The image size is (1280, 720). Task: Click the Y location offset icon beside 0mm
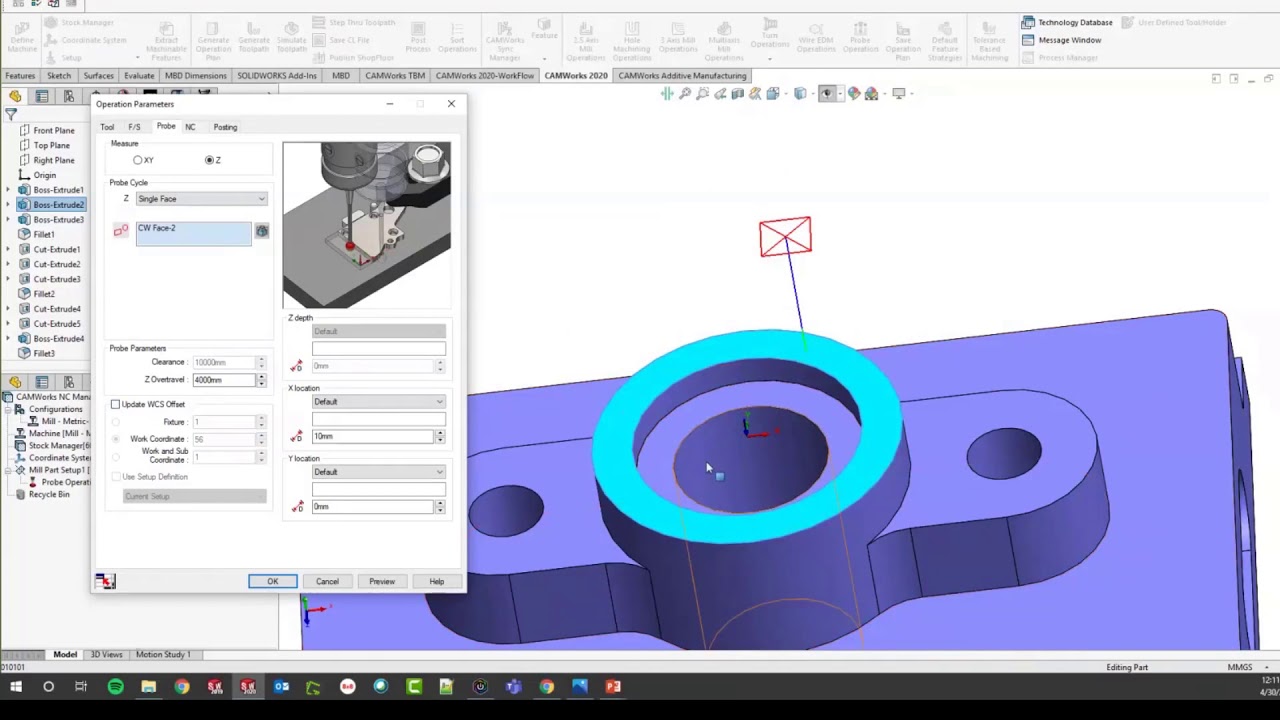pos(296,507)
